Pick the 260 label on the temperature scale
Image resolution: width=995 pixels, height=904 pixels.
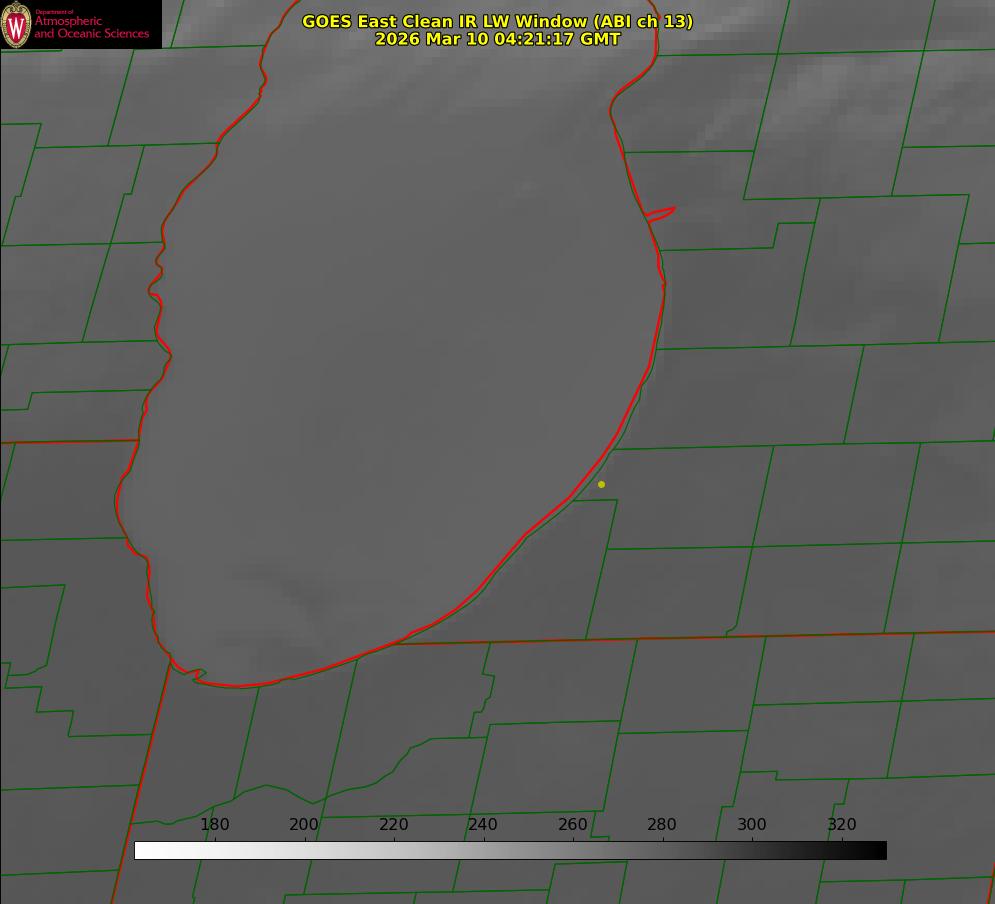572,825
